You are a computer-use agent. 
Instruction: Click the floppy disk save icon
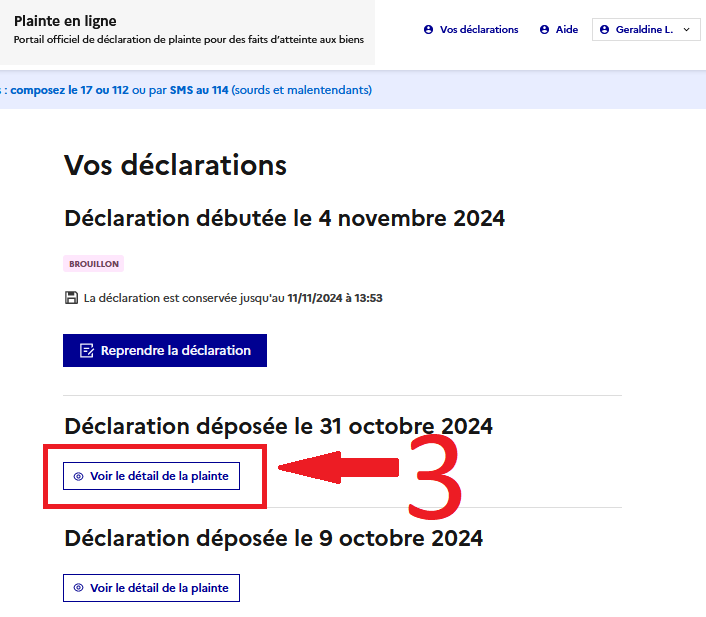coord(71,297)
